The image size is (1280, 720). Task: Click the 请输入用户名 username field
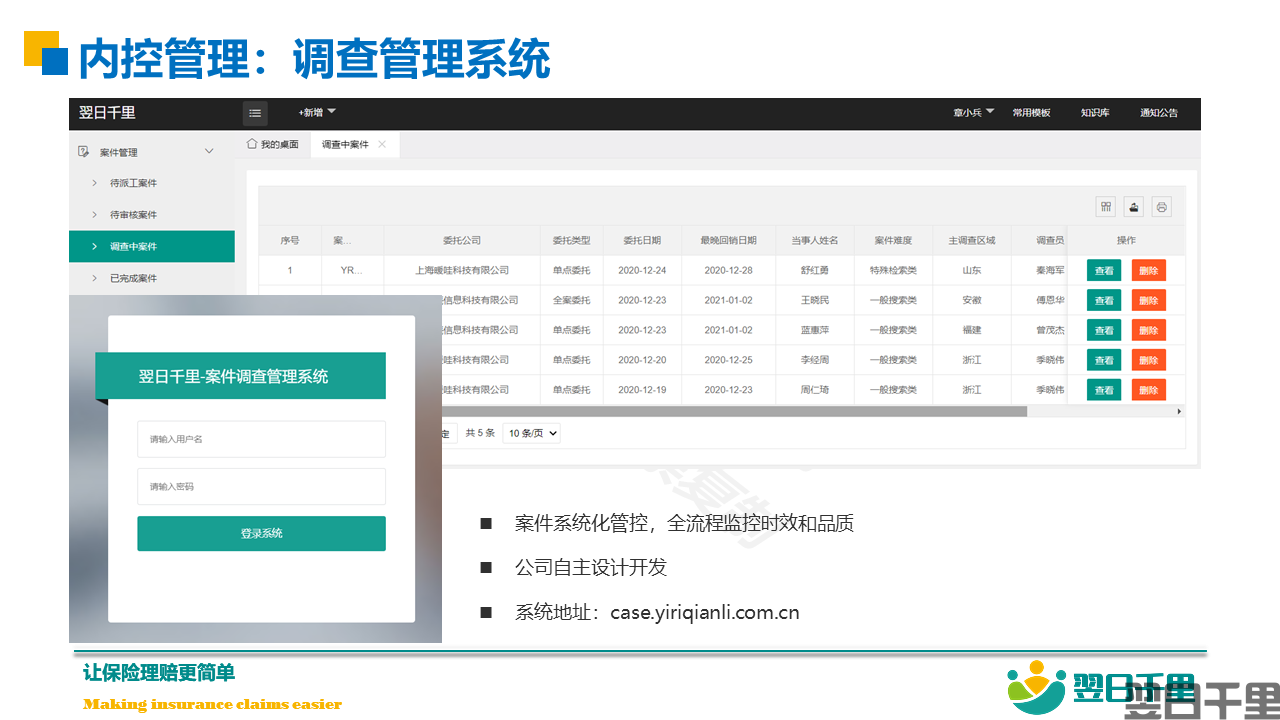[261, 439]
